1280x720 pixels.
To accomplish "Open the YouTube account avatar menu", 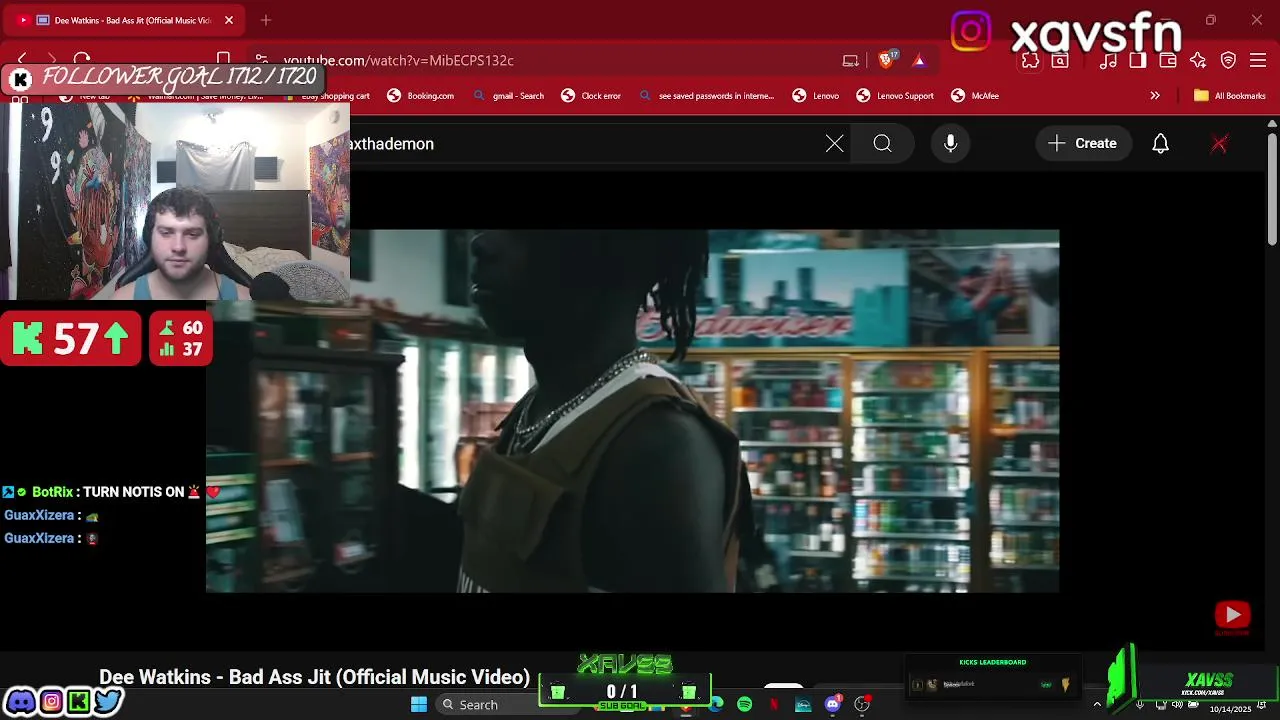I will (x=1219, y=144).
